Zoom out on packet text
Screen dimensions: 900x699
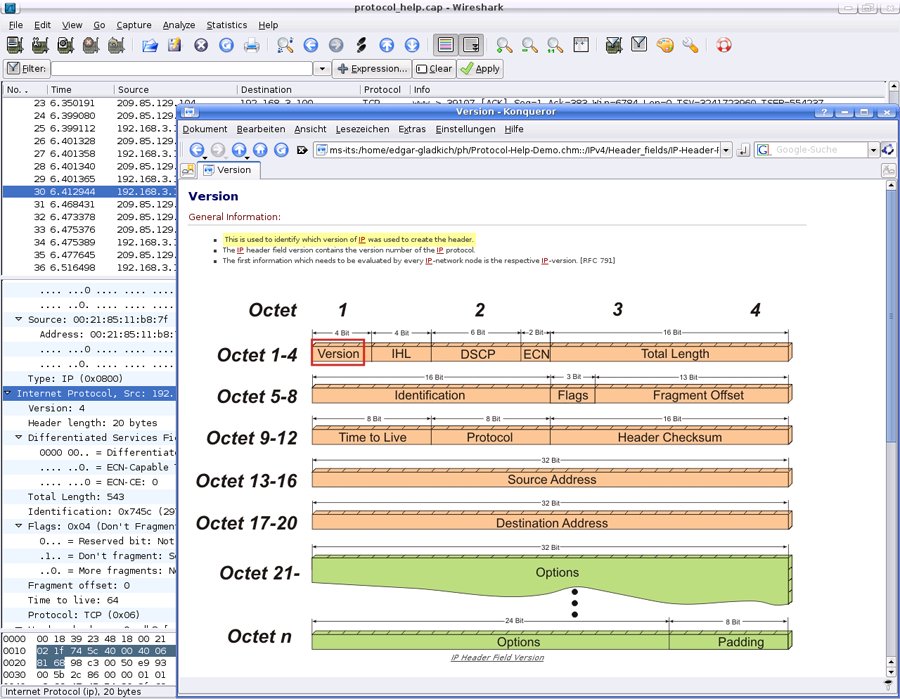[529, 45]
